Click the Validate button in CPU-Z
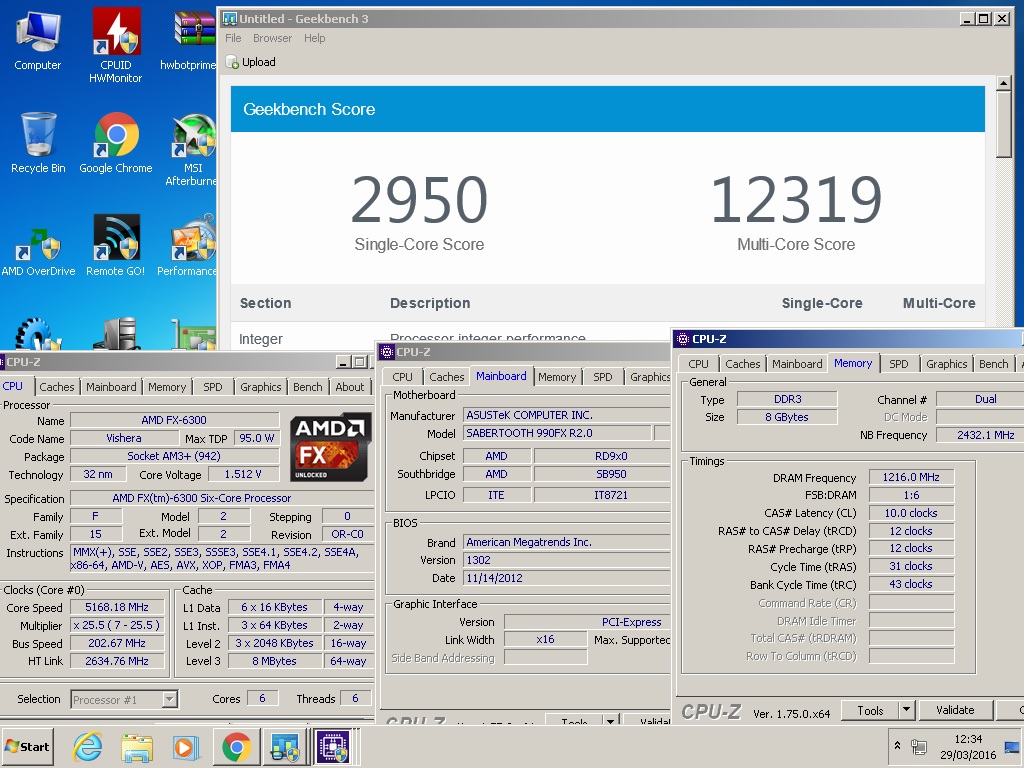This screenshot has height=768, width=1024. pyautogui.click(x=955, y=710)
